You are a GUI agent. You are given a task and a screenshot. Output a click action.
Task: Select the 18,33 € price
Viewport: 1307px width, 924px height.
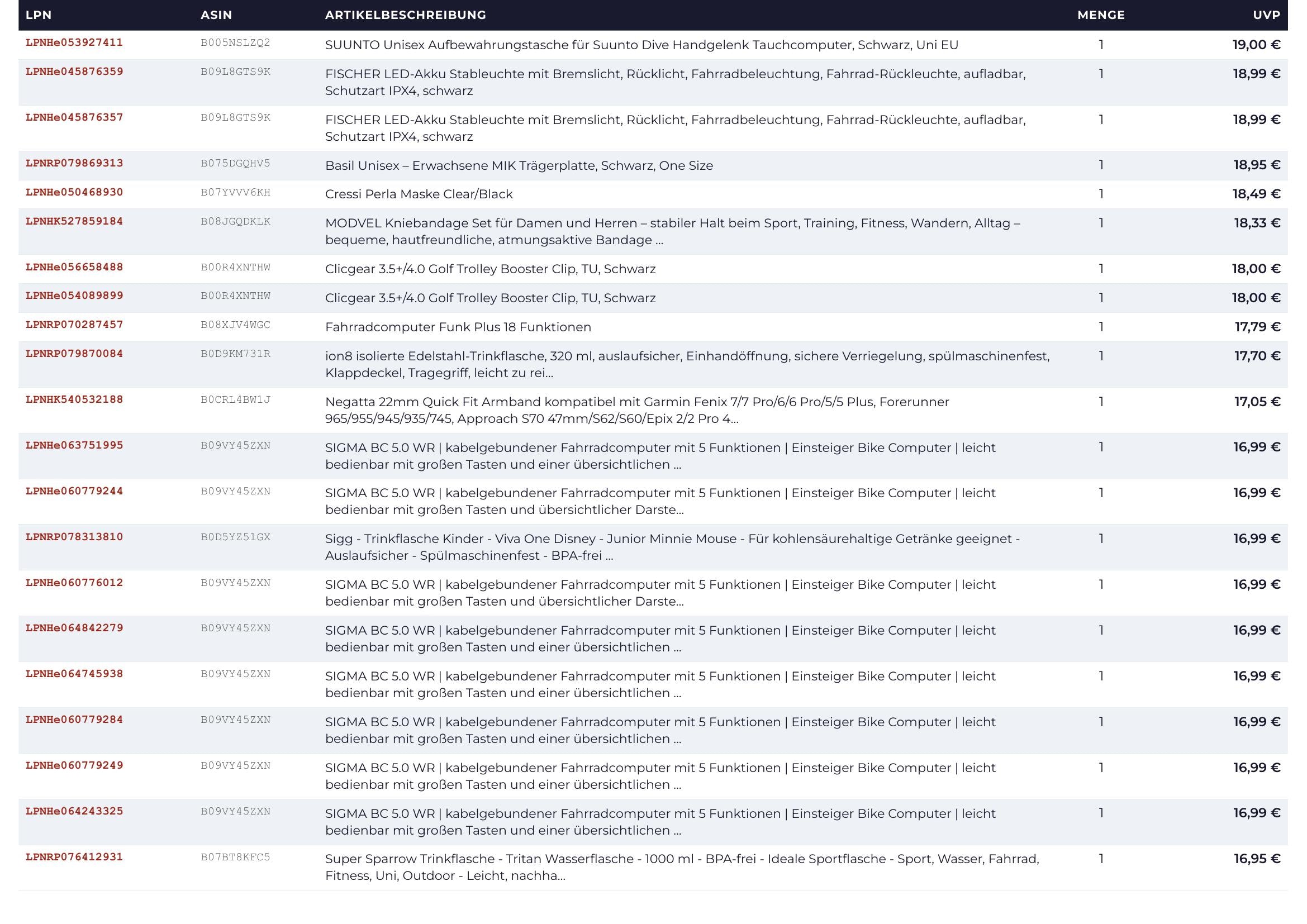click(x=1256, y=223)
